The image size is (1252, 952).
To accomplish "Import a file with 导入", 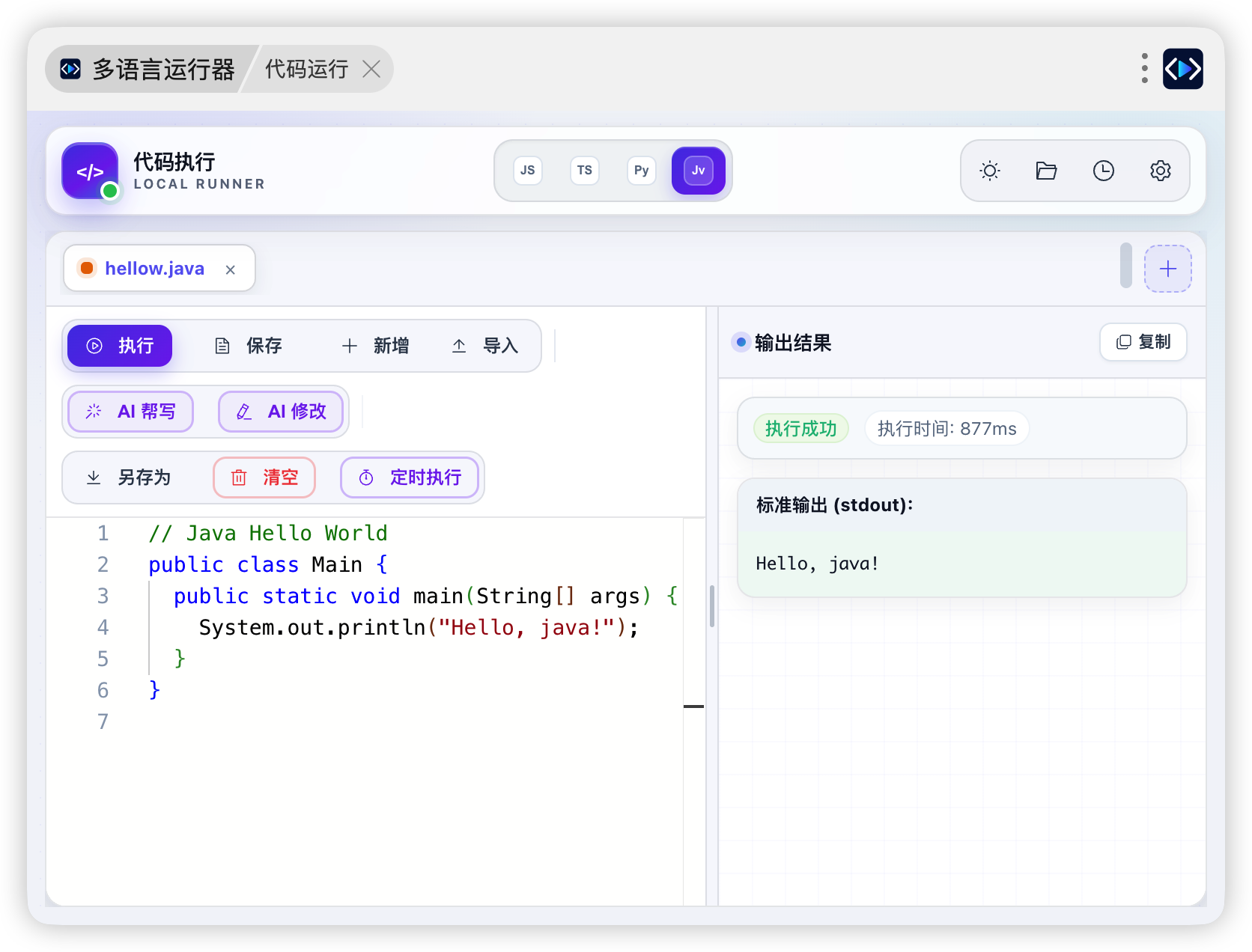I will pos(485,346).
